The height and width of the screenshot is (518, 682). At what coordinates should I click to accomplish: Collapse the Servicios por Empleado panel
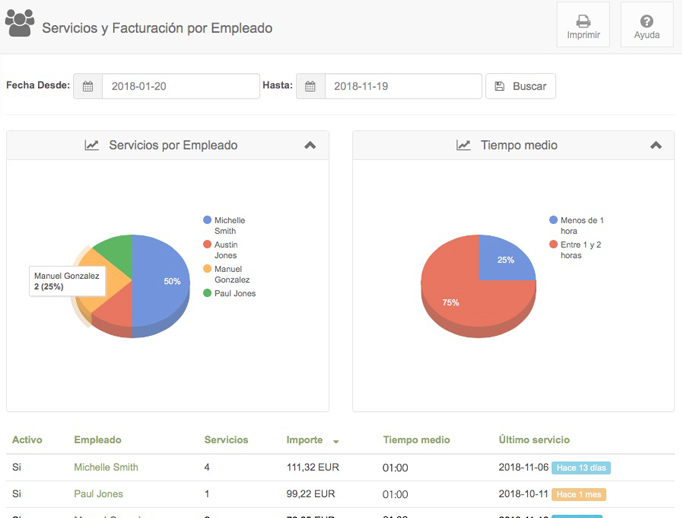pyautogui.click(x=310, y=146)
